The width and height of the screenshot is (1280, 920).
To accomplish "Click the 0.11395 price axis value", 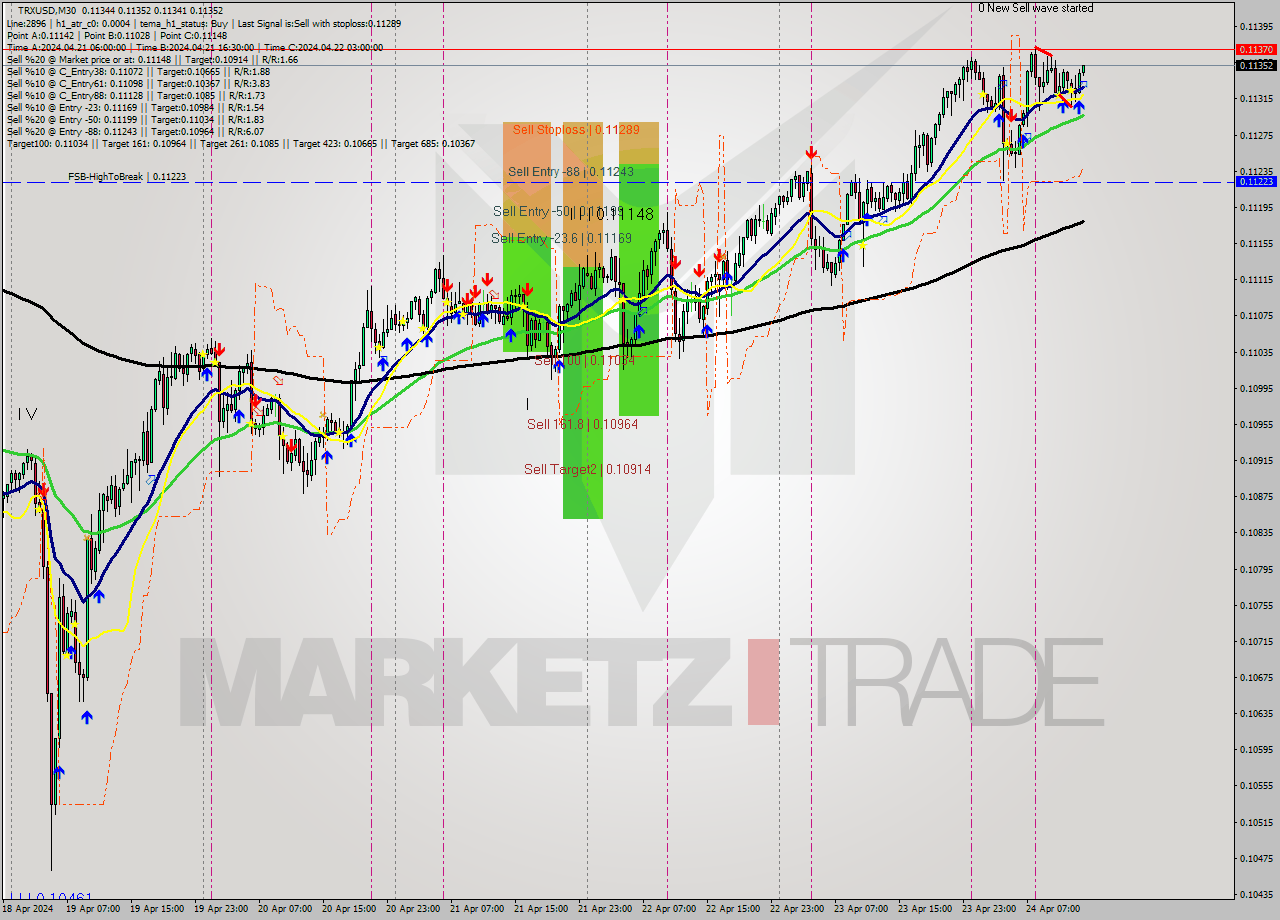I will (x=1255, y=26).
